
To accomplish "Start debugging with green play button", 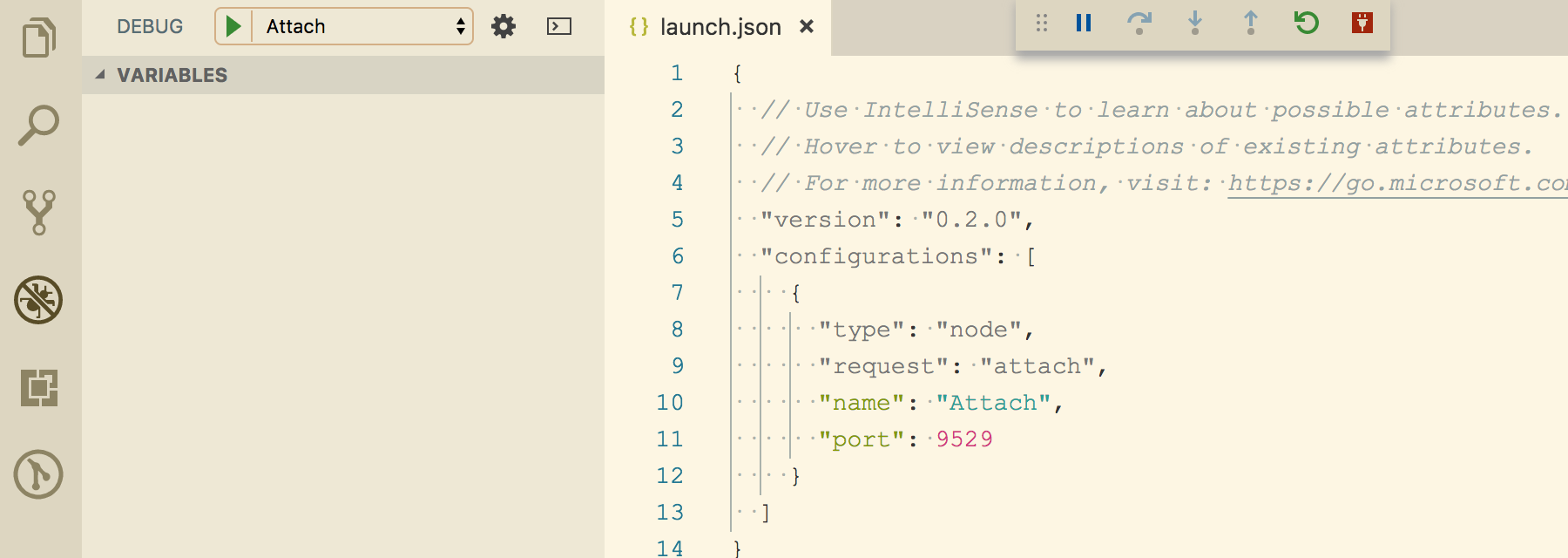I will pyautogui.click(x=233, y=26).
